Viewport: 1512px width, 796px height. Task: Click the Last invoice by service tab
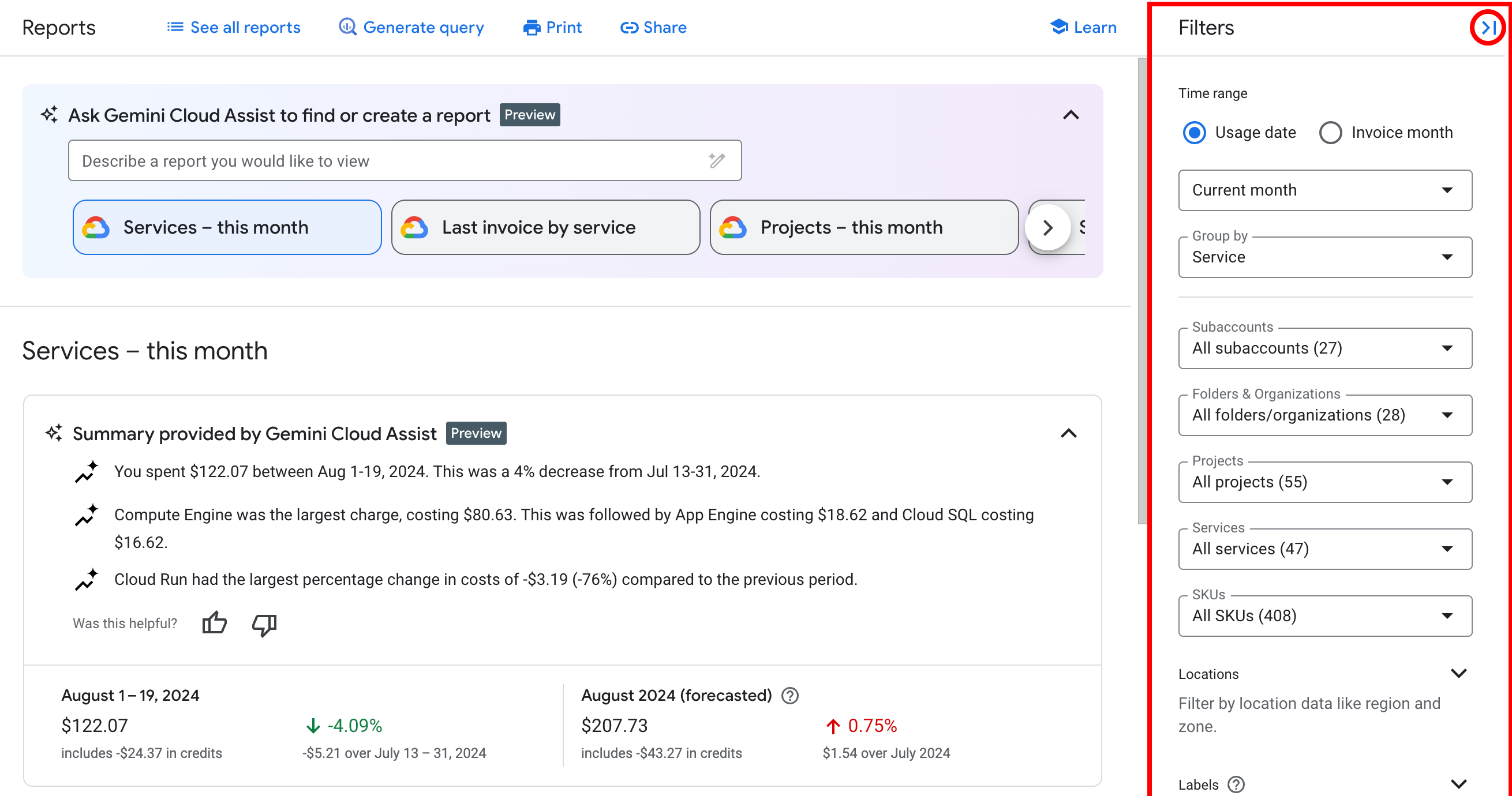click(x=544, y=227)
